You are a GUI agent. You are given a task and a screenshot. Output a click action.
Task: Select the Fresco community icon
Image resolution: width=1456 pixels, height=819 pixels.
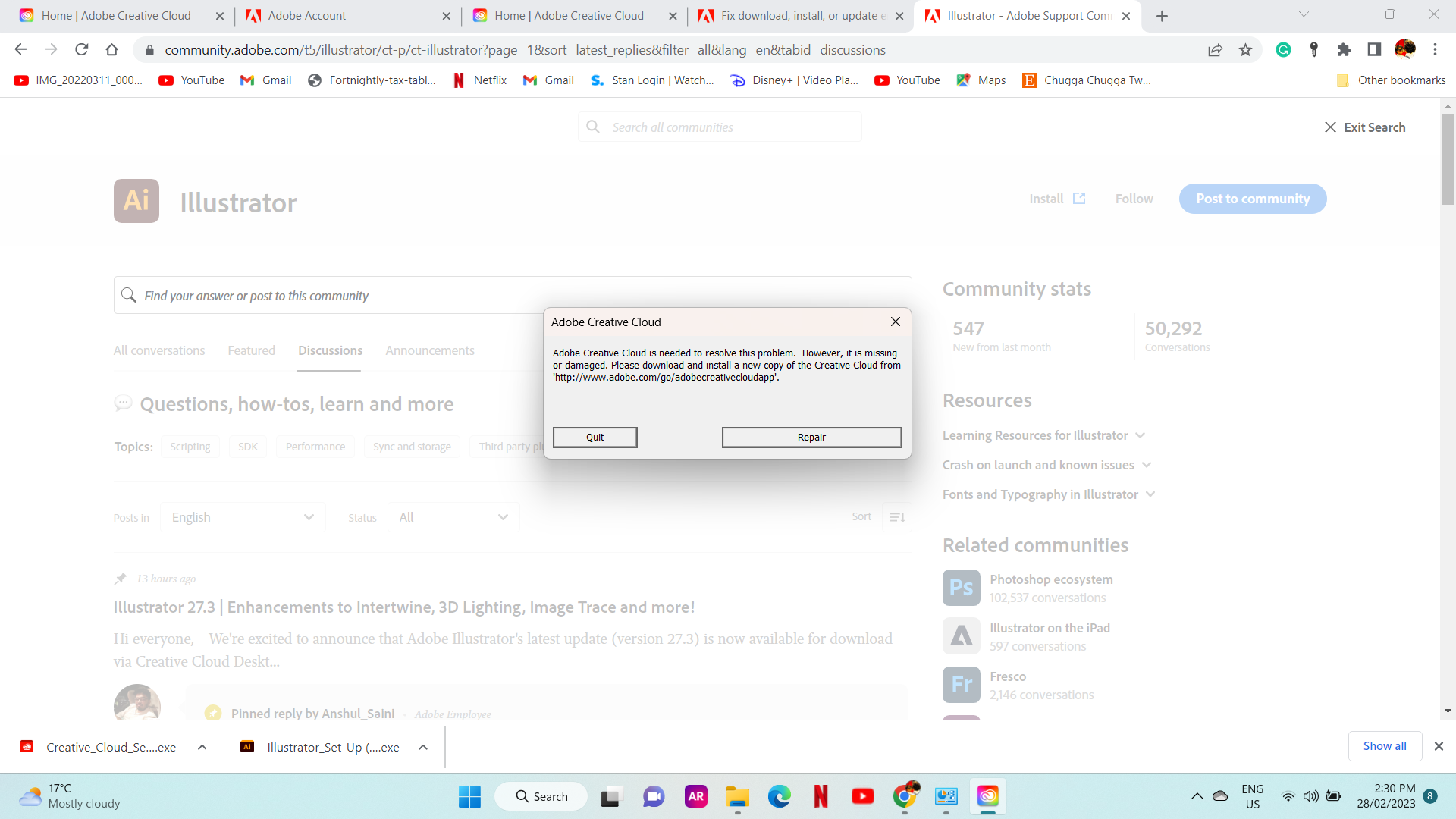pos(960,684)
